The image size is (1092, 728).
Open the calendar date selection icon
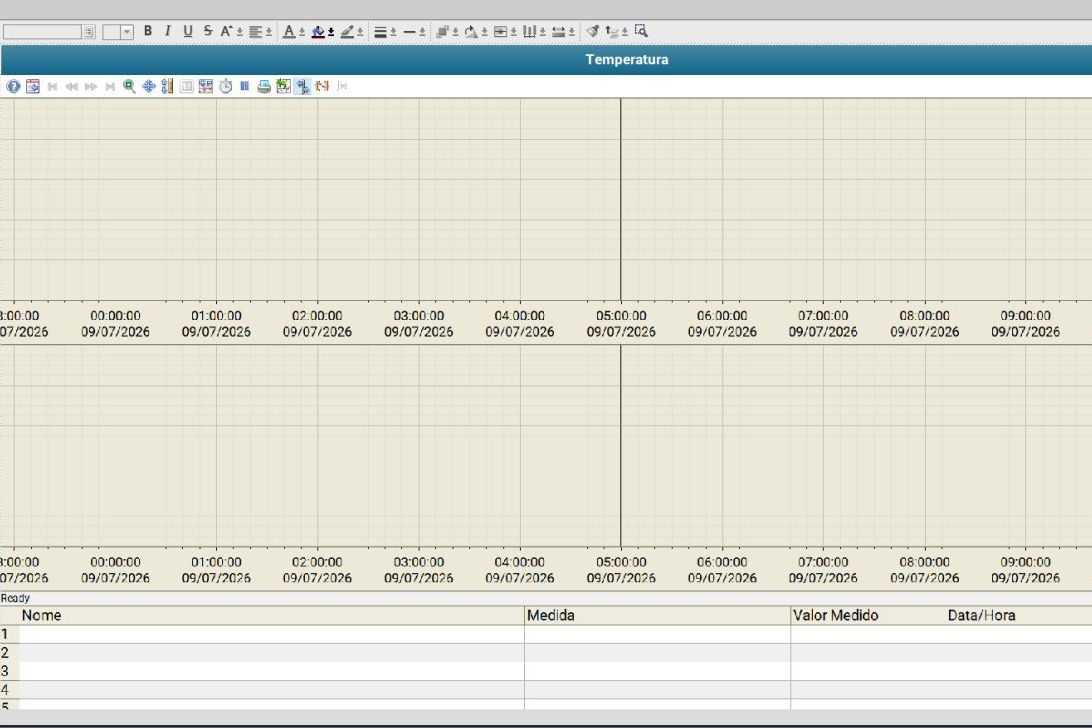click(x=33, y=86)
